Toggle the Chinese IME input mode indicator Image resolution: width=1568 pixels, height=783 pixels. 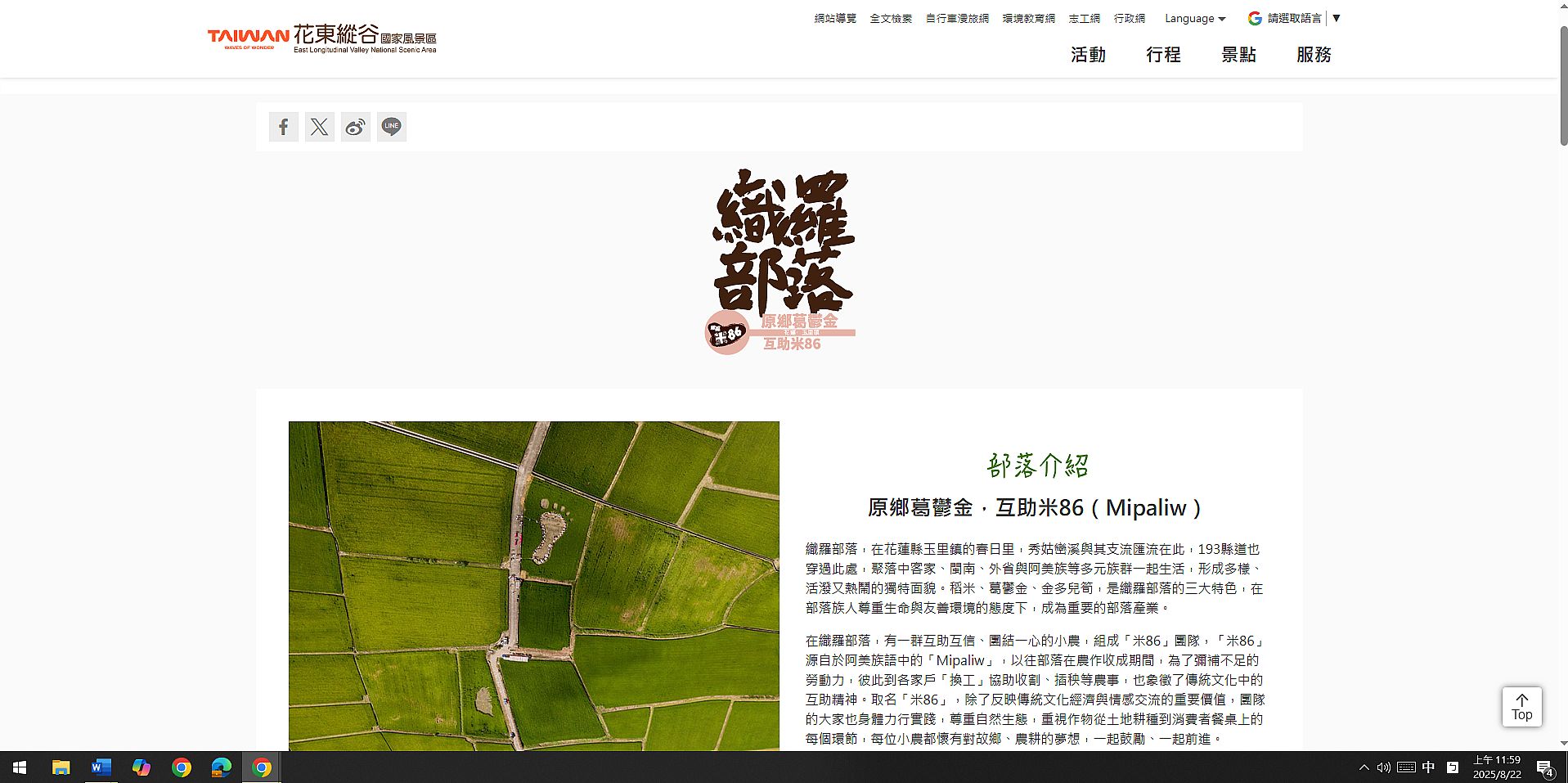tap(1428, 767)
